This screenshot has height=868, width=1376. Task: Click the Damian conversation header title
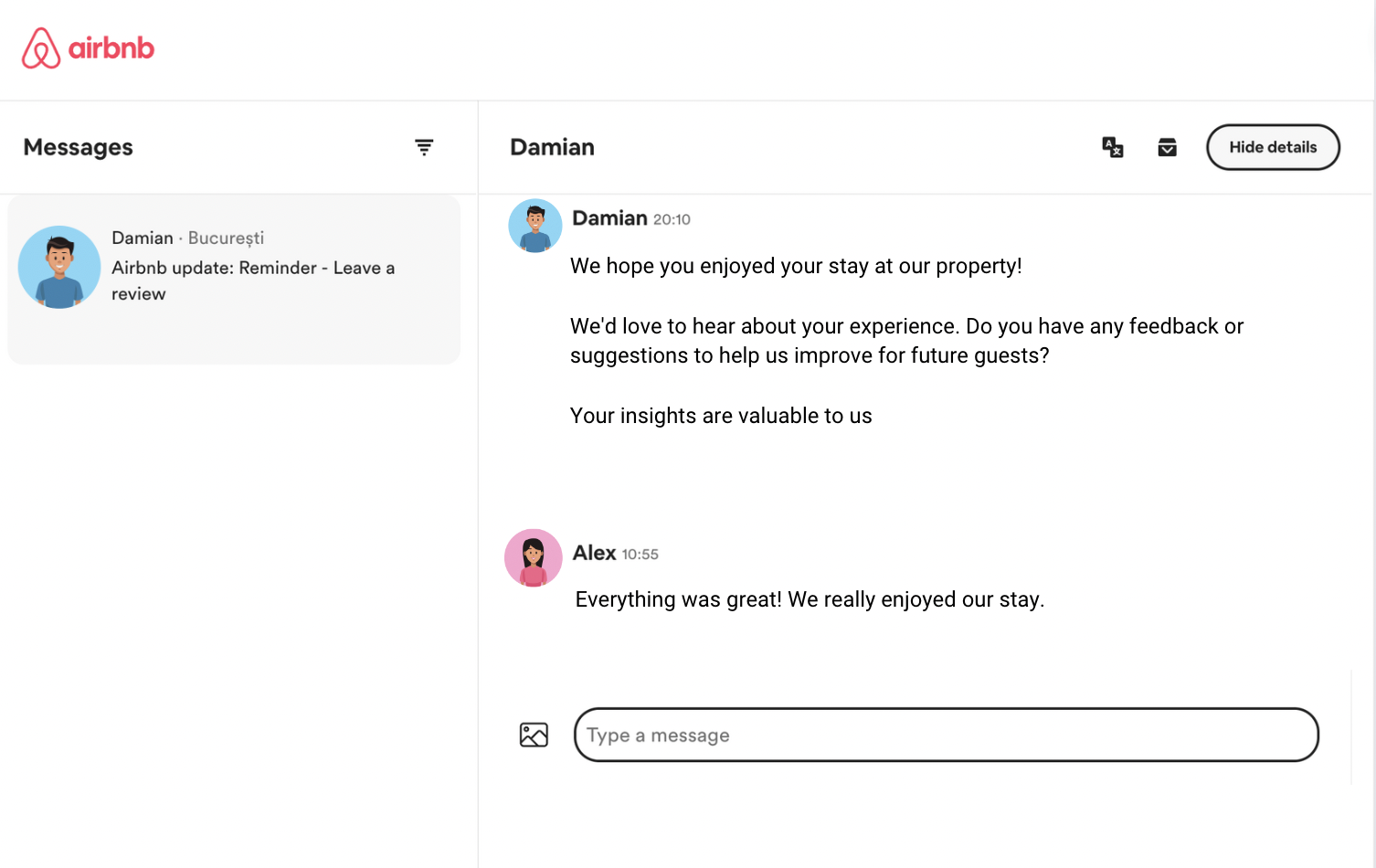[552, 147]
